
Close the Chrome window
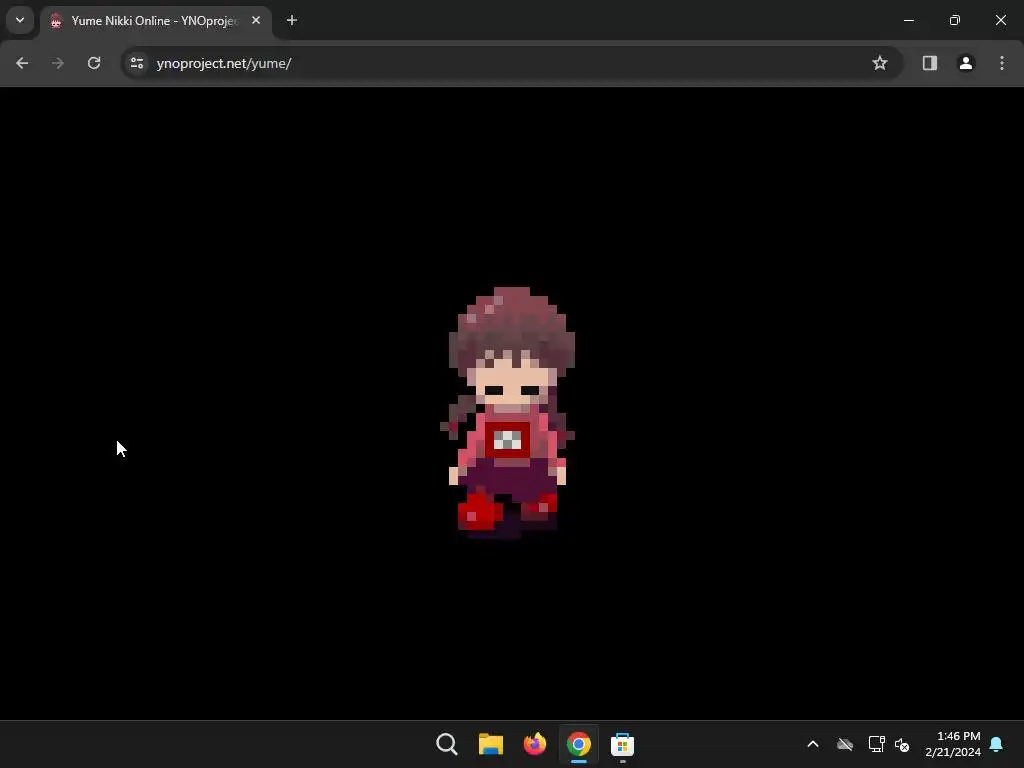[x=1000, y=20]
